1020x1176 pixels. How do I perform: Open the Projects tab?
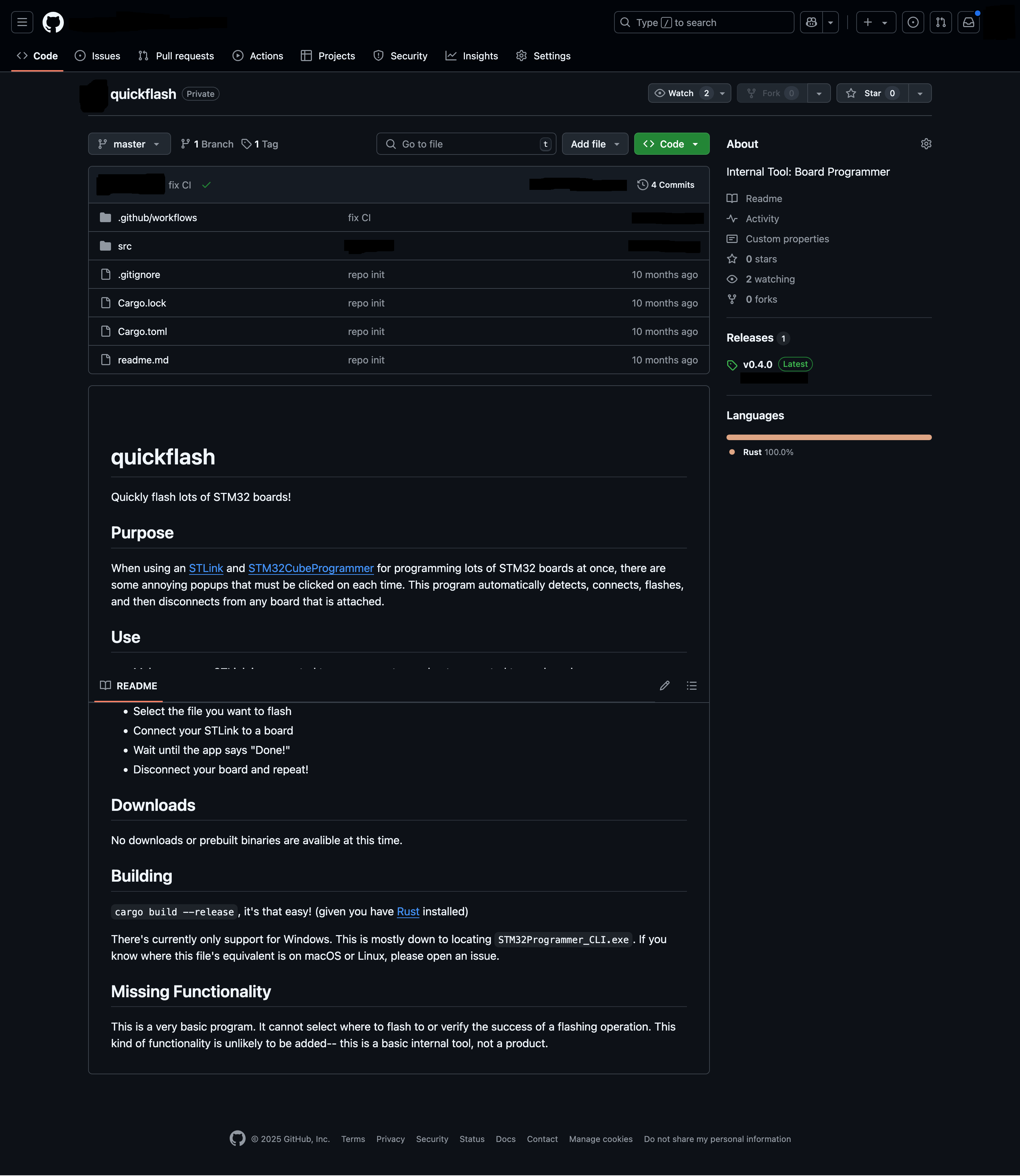pos(328,56)
